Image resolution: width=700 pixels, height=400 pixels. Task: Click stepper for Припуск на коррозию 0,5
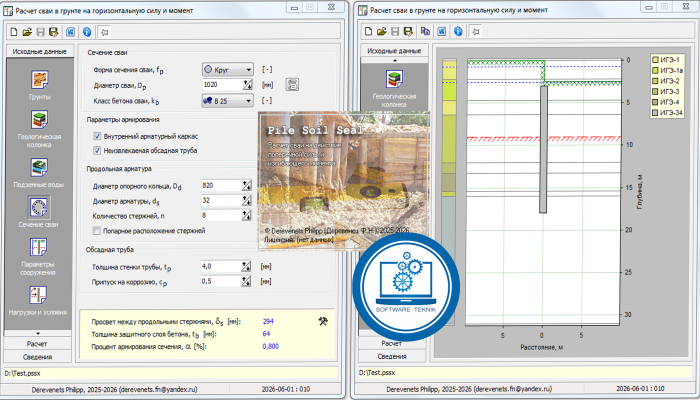point(246,282)
